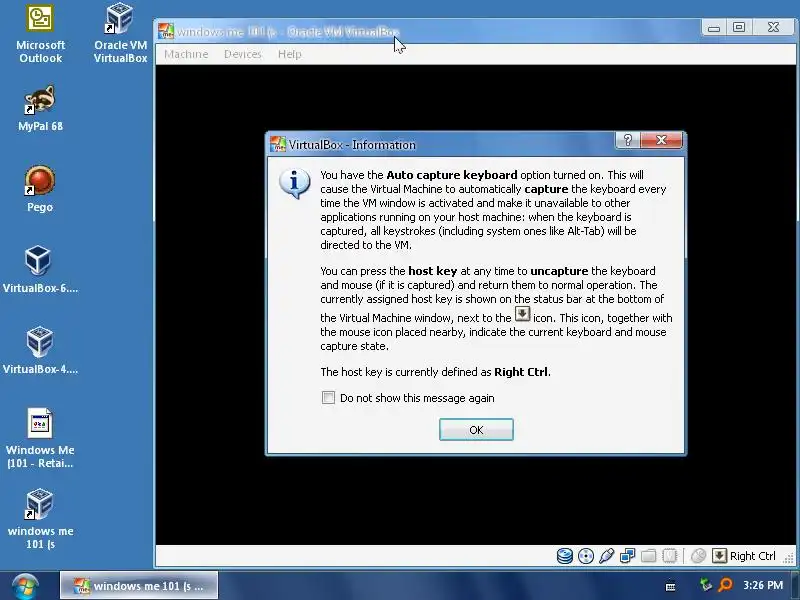Select the Pego desktop shortcut
The width and height of the screenshot is (800, 600).
pyautogui.click(x=40, y=189)
